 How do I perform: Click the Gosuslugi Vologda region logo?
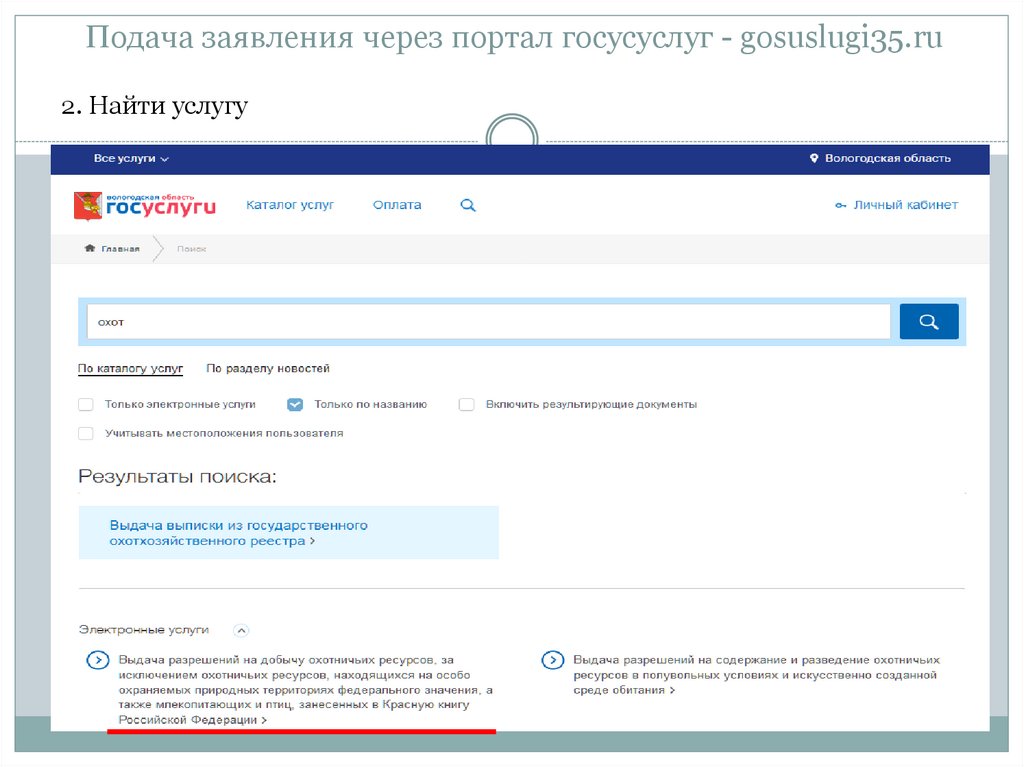145,205
